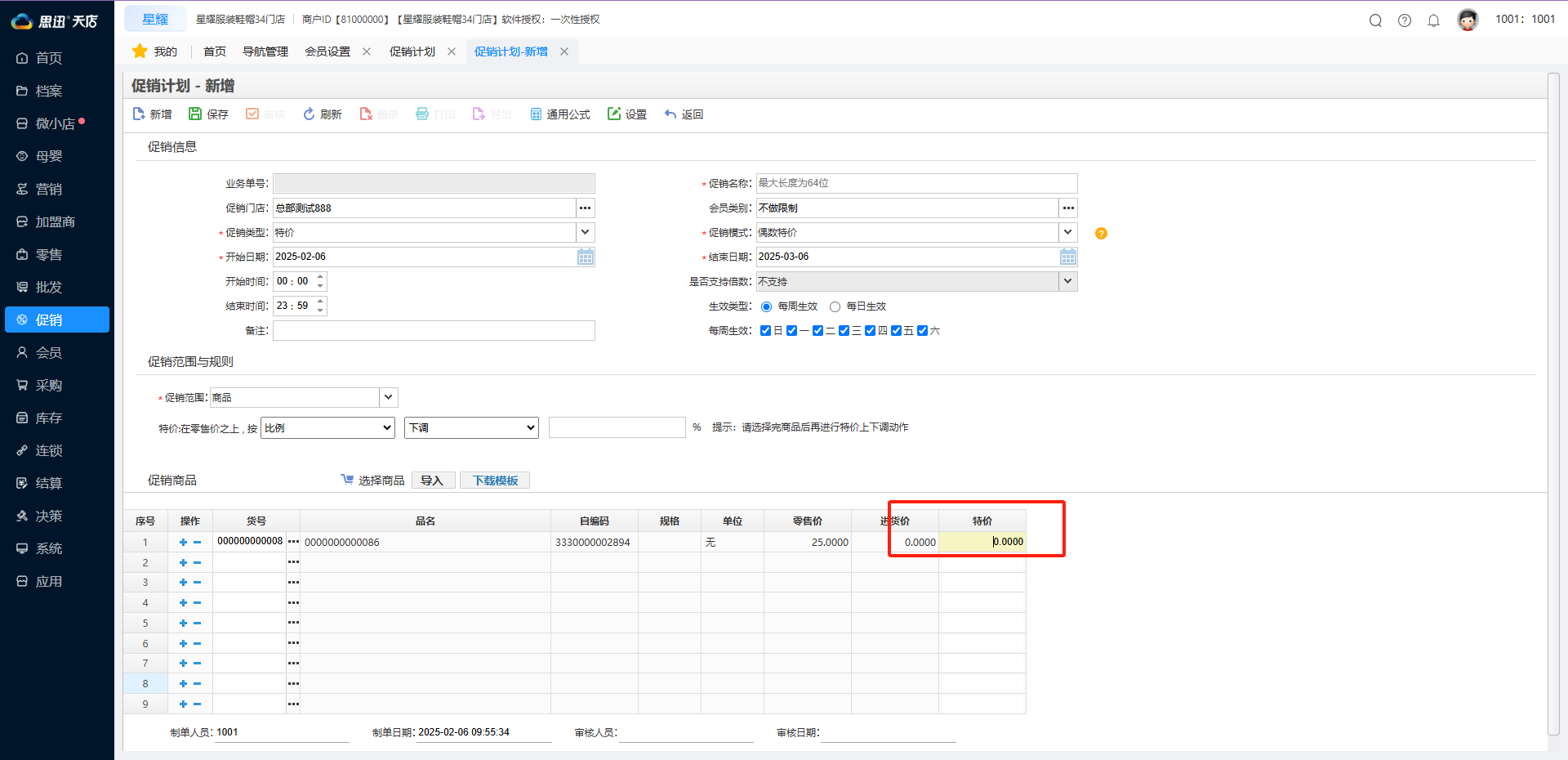The image size is (1568, 760).
Task: Click the Download Template (下载模板) button
Action: click(495, 481)
